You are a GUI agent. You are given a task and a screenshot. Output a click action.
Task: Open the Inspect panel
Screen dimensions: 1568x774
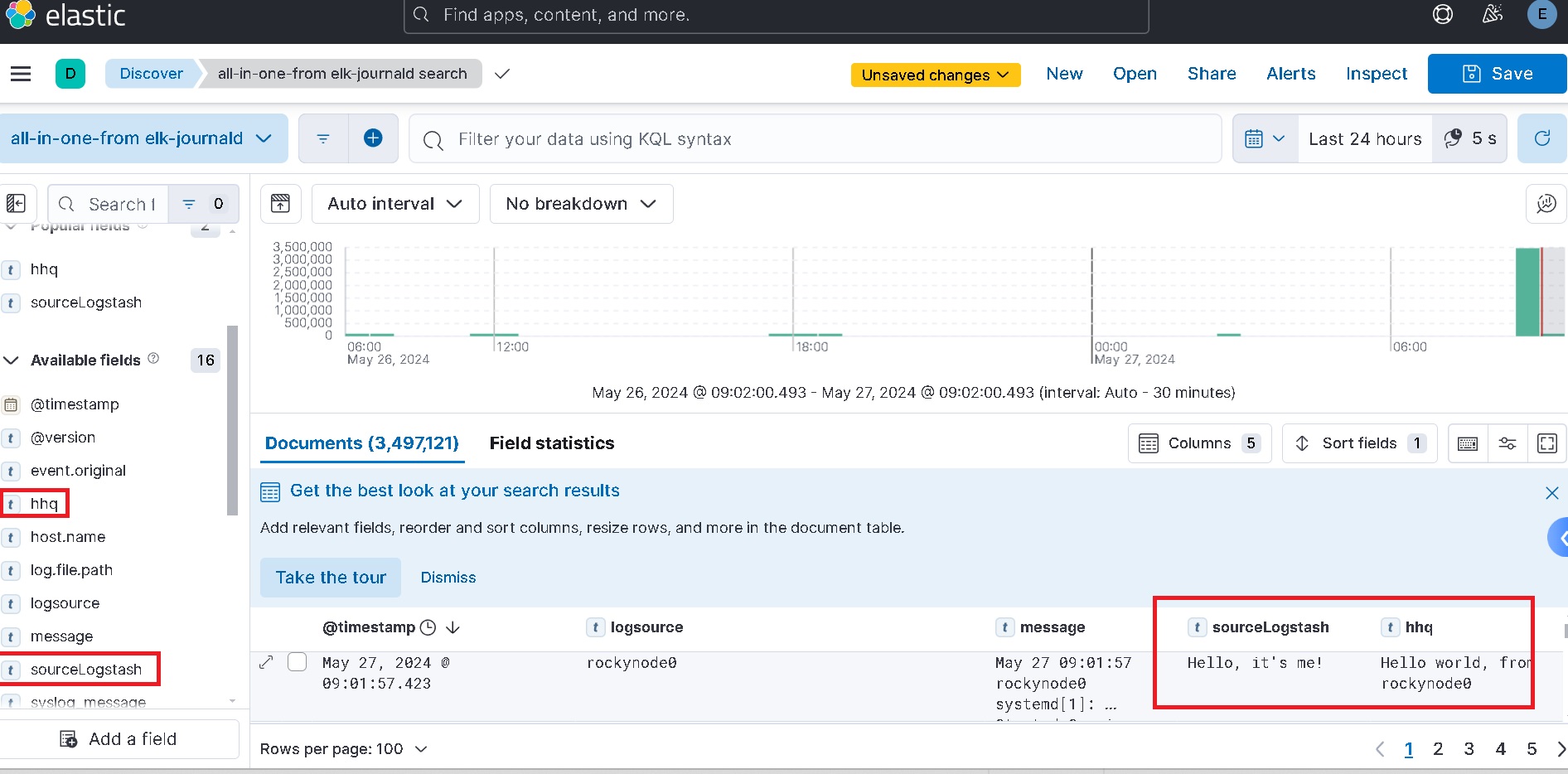[1376, 74]
